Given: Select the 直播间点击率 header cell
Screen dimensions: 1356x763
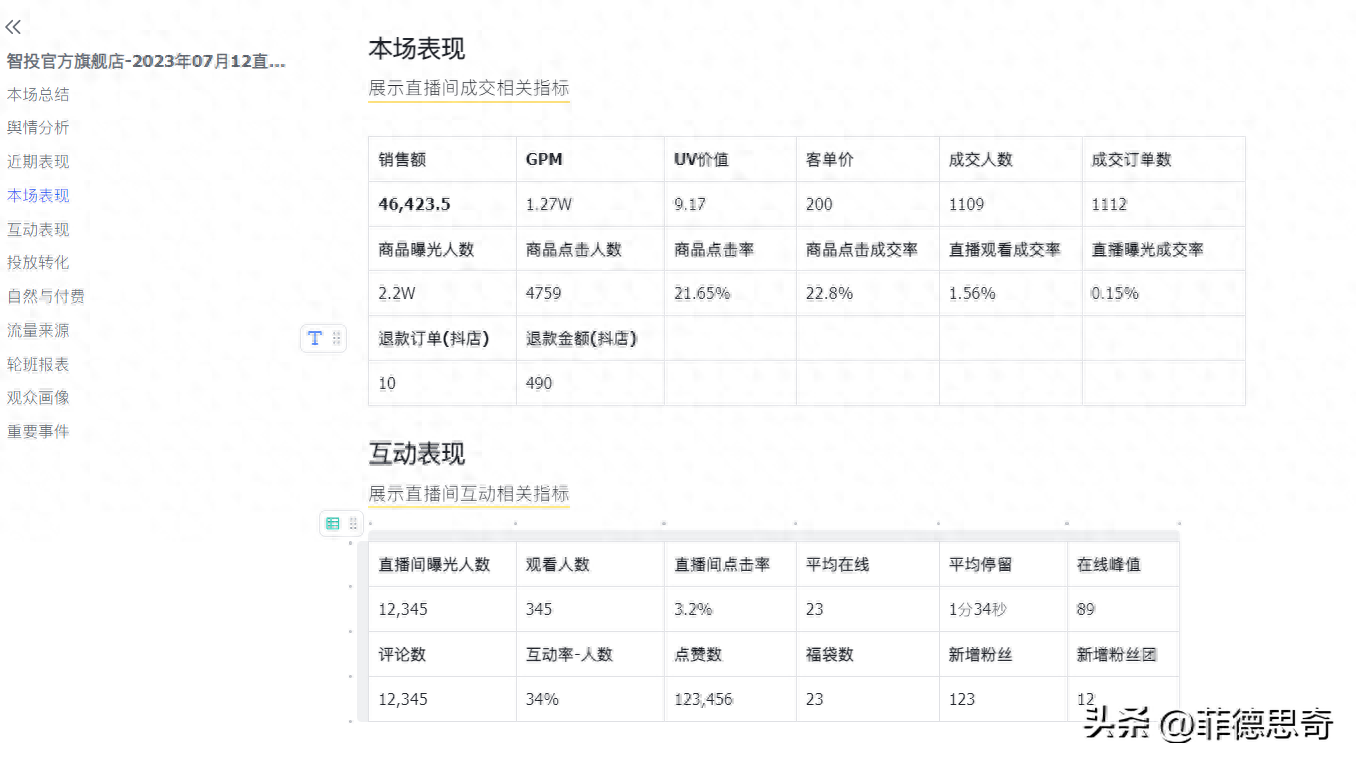Looking at the screenshot, I should coord(730,564).
